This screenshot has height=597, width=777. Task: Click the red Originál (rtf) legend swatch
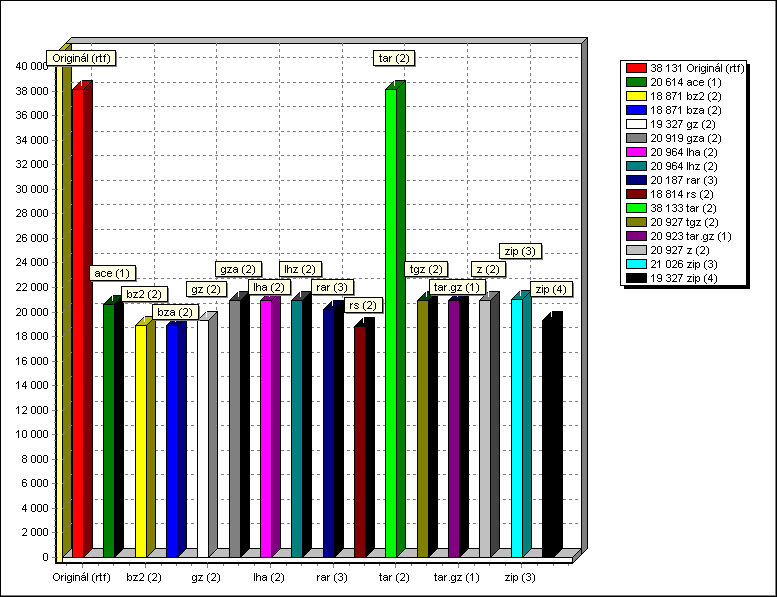(636, 68)
